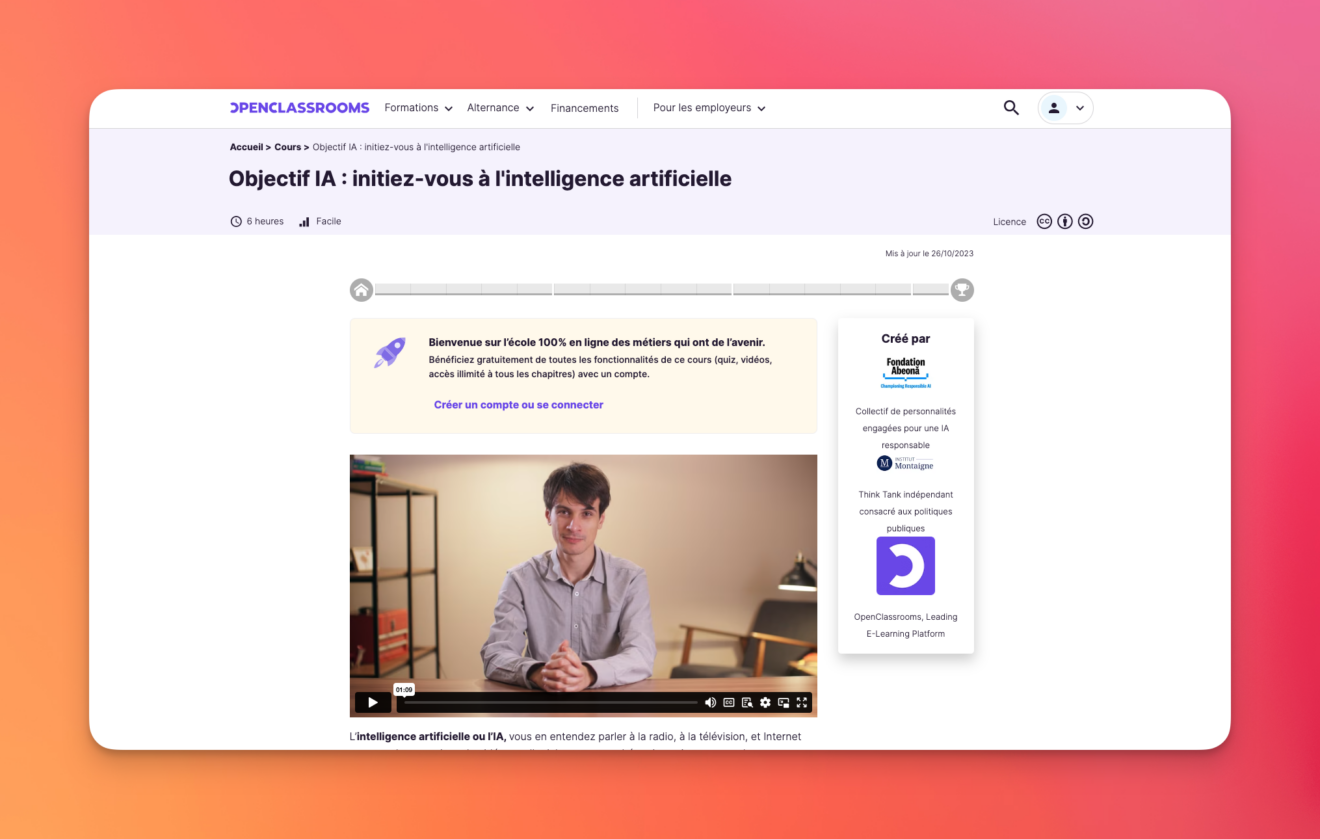The width and height of the screenshot is (1320, 839).
Task: Expand the Formations dropdown menu
Action: 418,108
